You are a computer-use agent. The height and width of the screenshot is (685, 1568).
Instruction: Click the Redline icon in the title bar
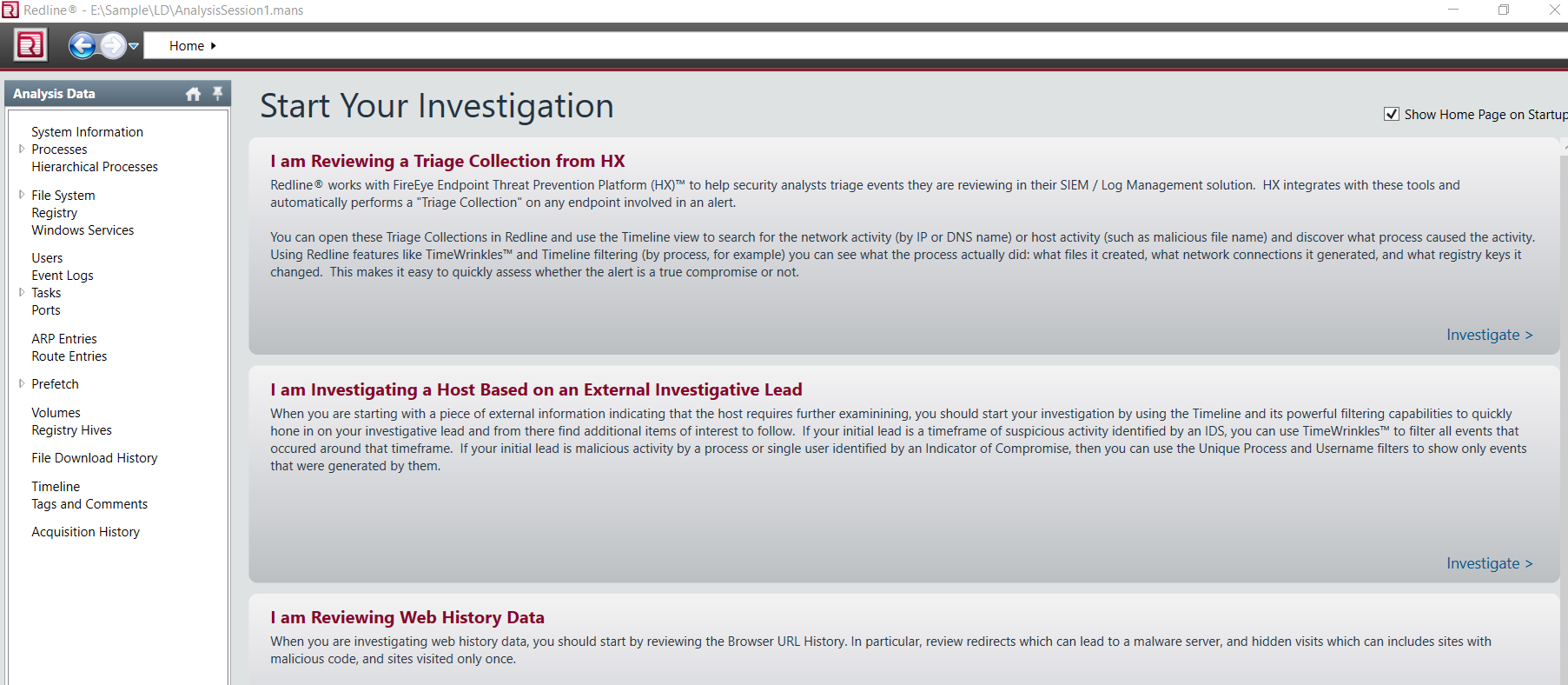(10, 10)
